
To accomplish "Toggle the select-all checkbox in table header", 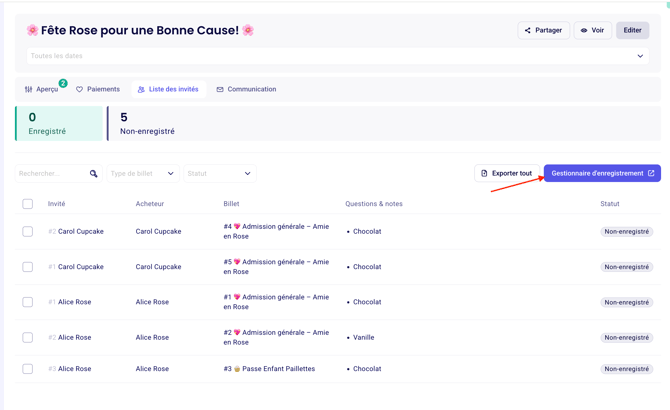I will pos(28,204).
